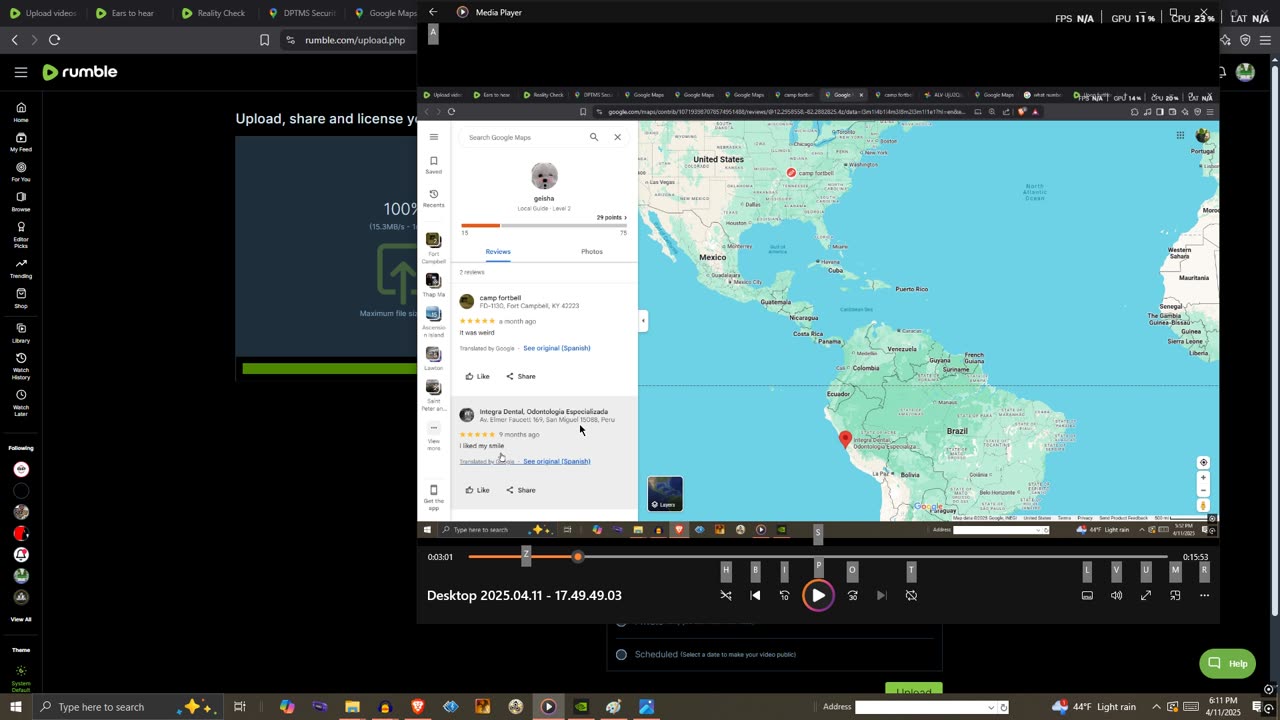Toggle shuffle in Media Player
The width and height of the screenshot is (1280, 720).
pos(726,595)
